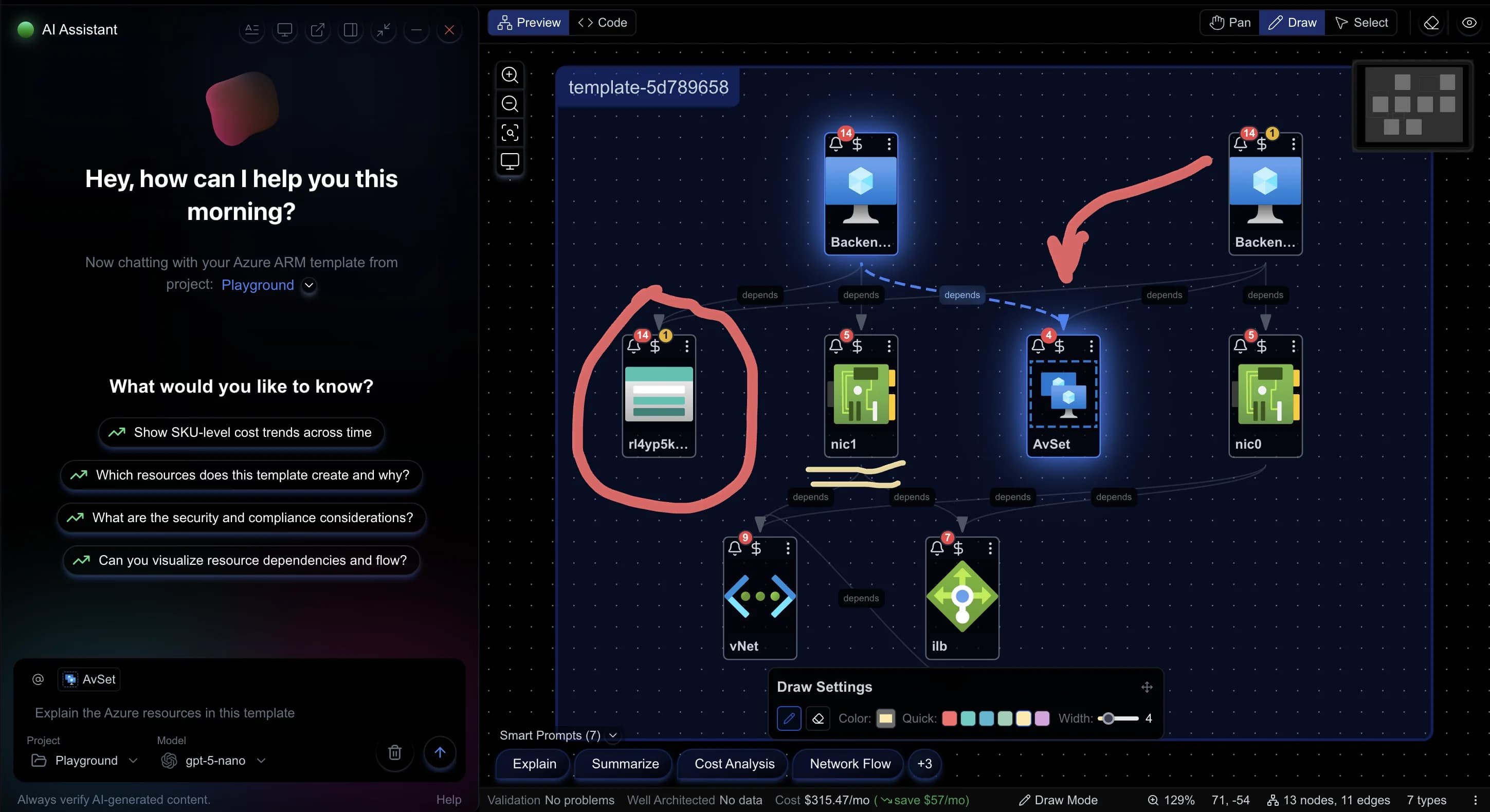This screenshot has width=1490, height=812.
Task: Click the eraser icon in Draw Settings
Action: 818,718
